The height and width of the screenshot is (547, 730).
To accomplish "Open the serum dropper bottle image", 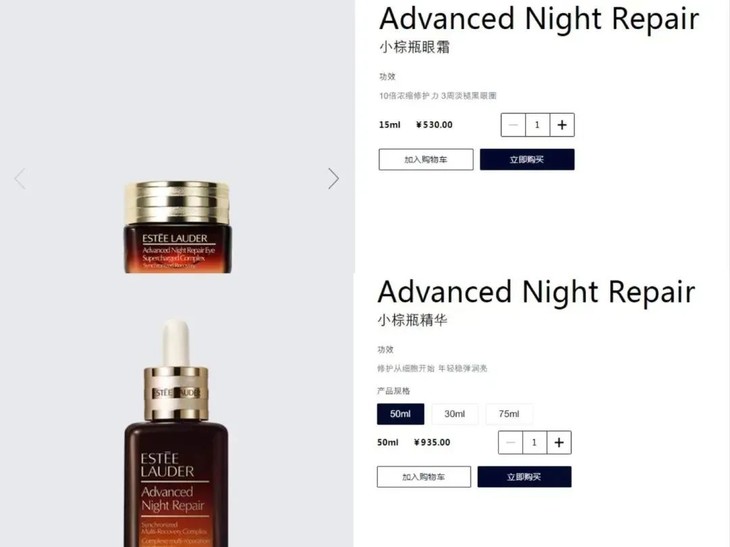I will coord(176,433).
